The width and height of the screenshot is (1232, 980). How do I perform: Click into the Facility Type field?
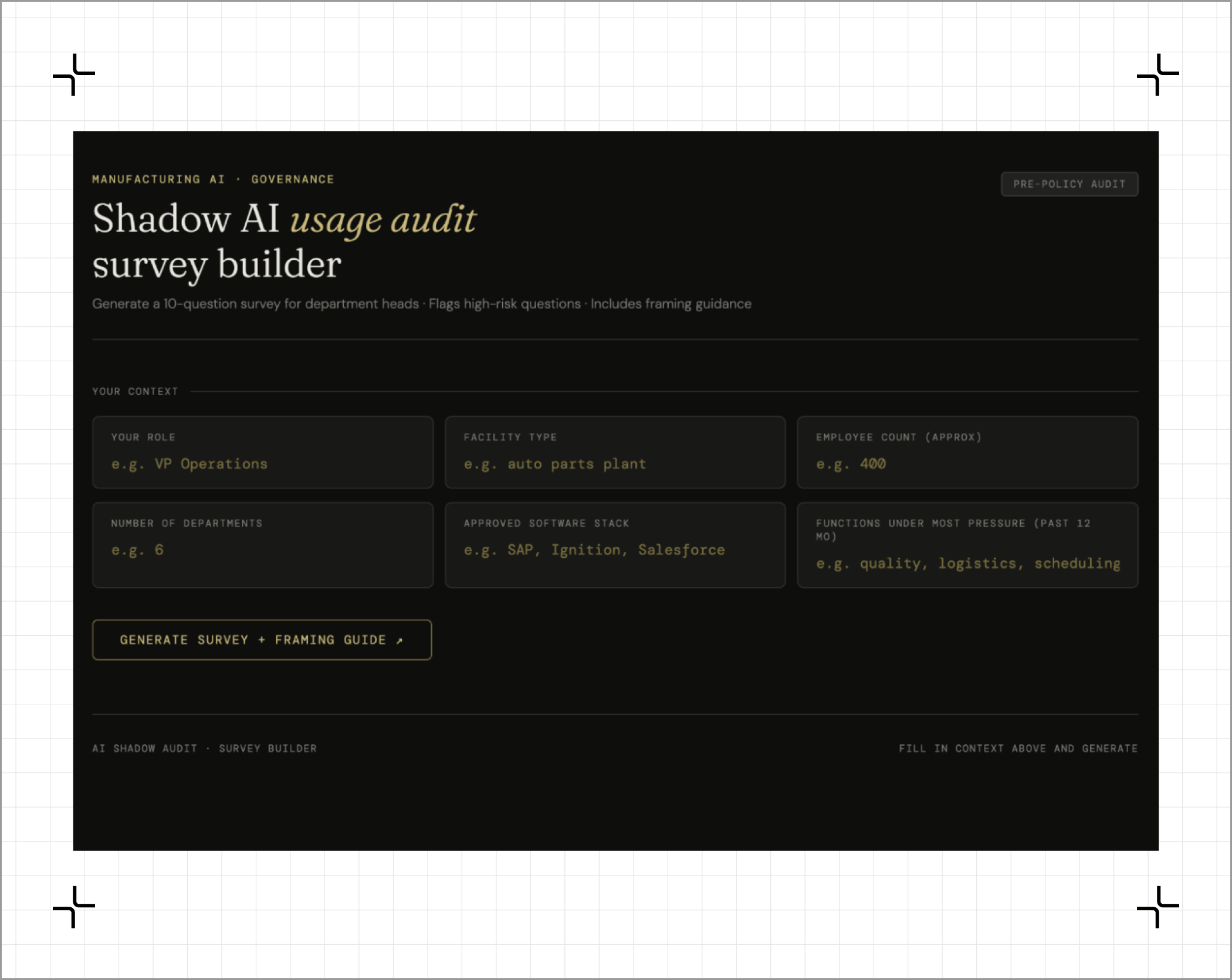[x=614, y=464]
